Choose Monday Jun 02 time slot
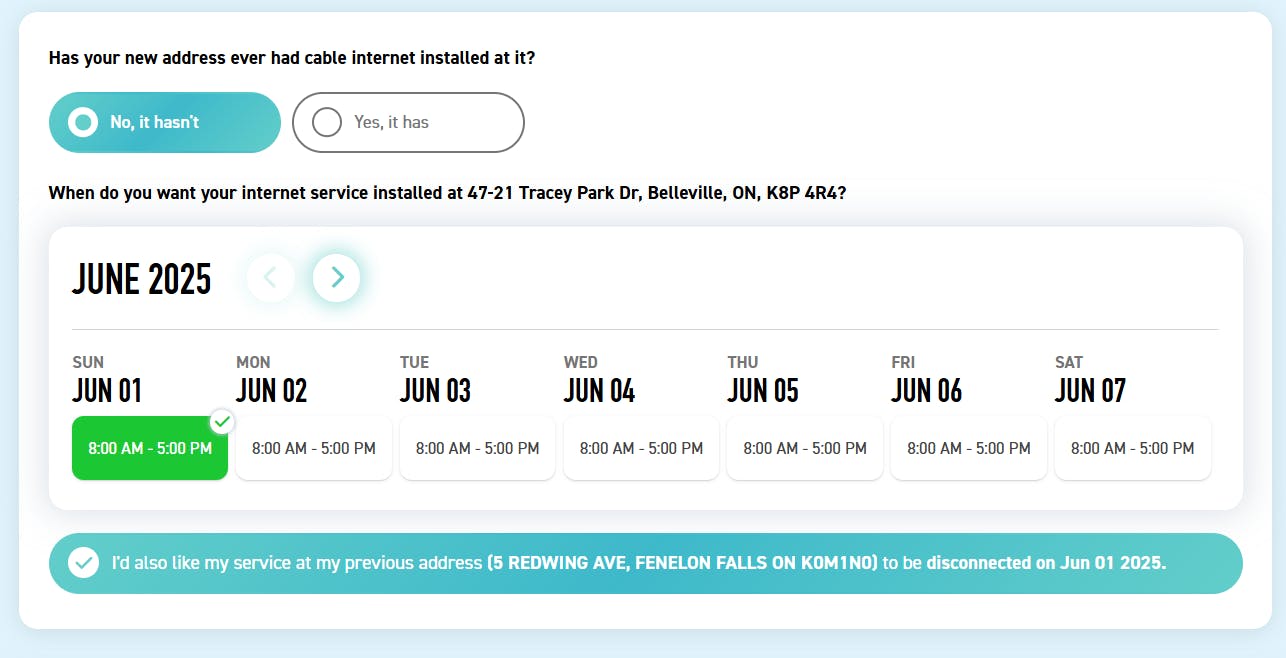 [x=314, y=448]
